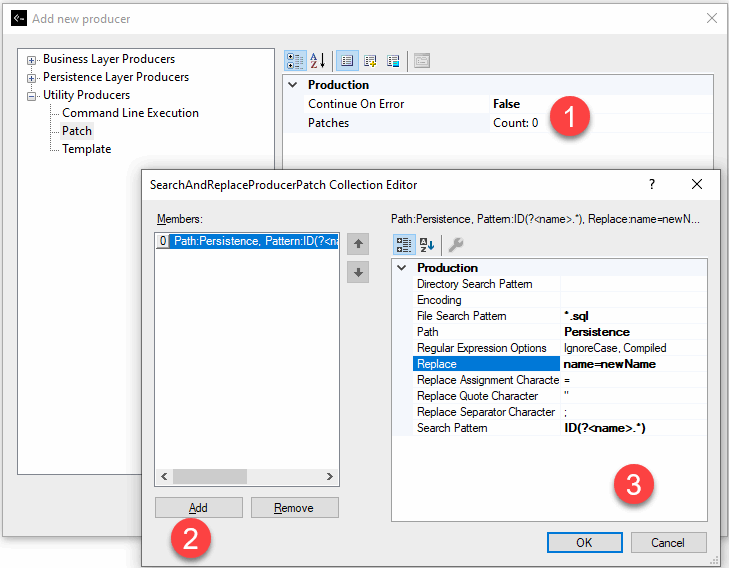Select Utility Producers tree label
729x568 pixels.
tap(86, 95)
